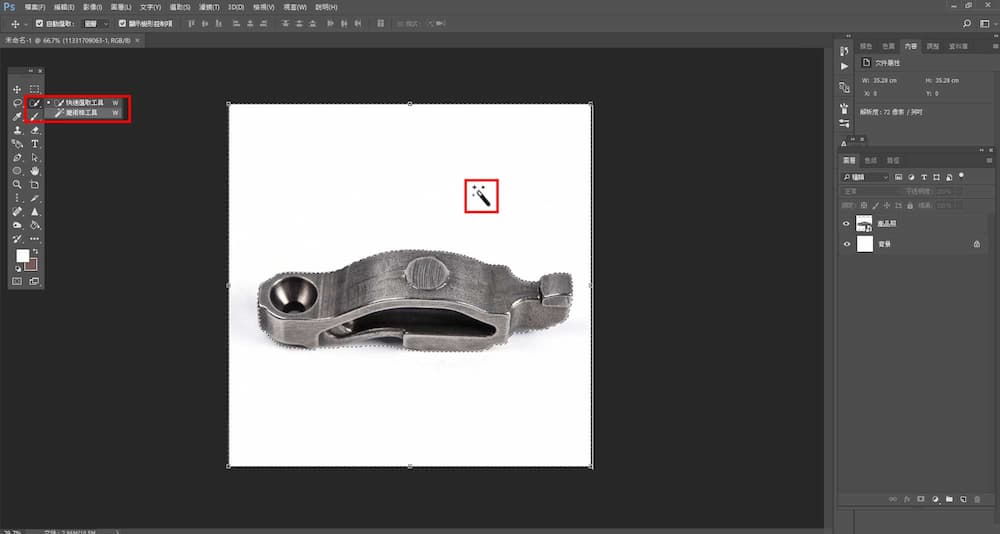The width and height of the screenshot is (1000, 534).
Task: Switch to the 色版 channels tab
Action: click(x=871, y=160)
